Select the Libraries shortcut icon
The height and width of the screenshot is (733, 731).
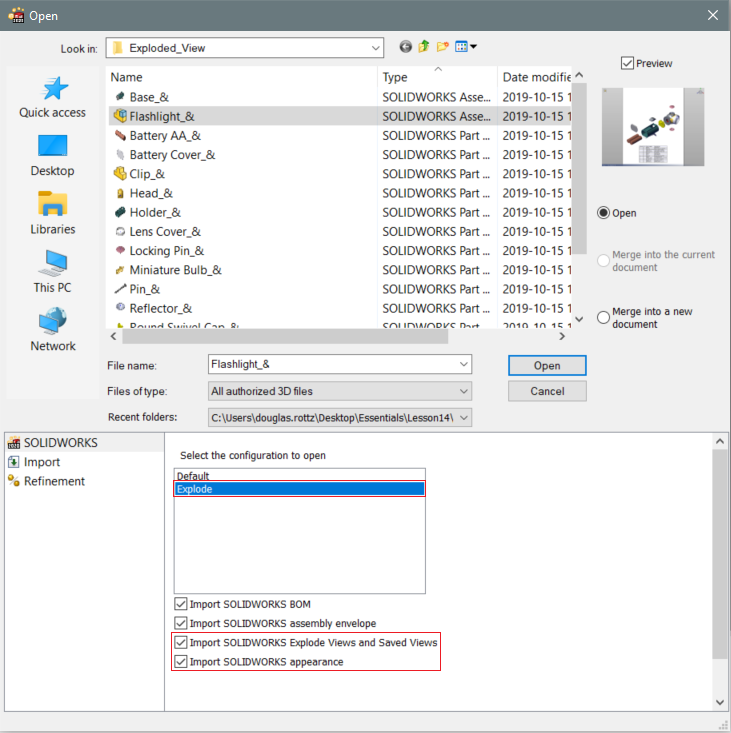52,205
